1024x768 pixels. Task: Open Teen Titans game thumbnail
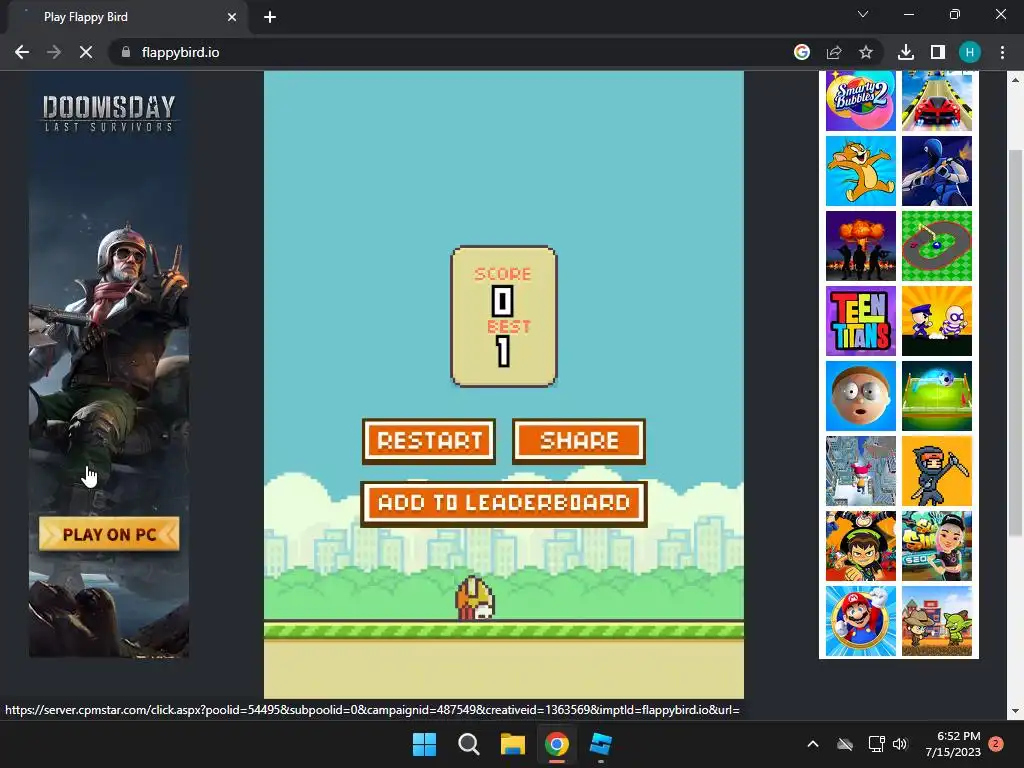pos(861,321)
